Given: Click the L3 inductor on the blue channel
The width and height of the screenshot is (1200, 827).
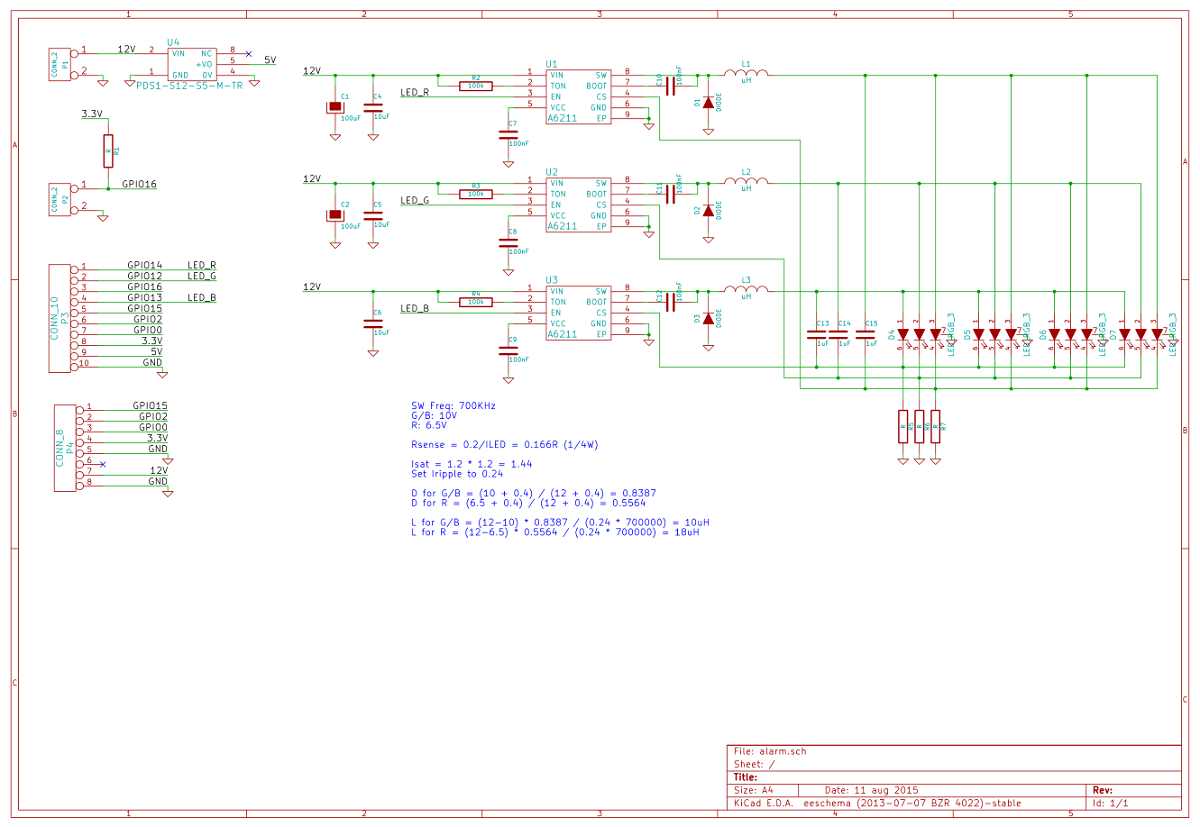Looking at the screenshot, I should 746,290.
